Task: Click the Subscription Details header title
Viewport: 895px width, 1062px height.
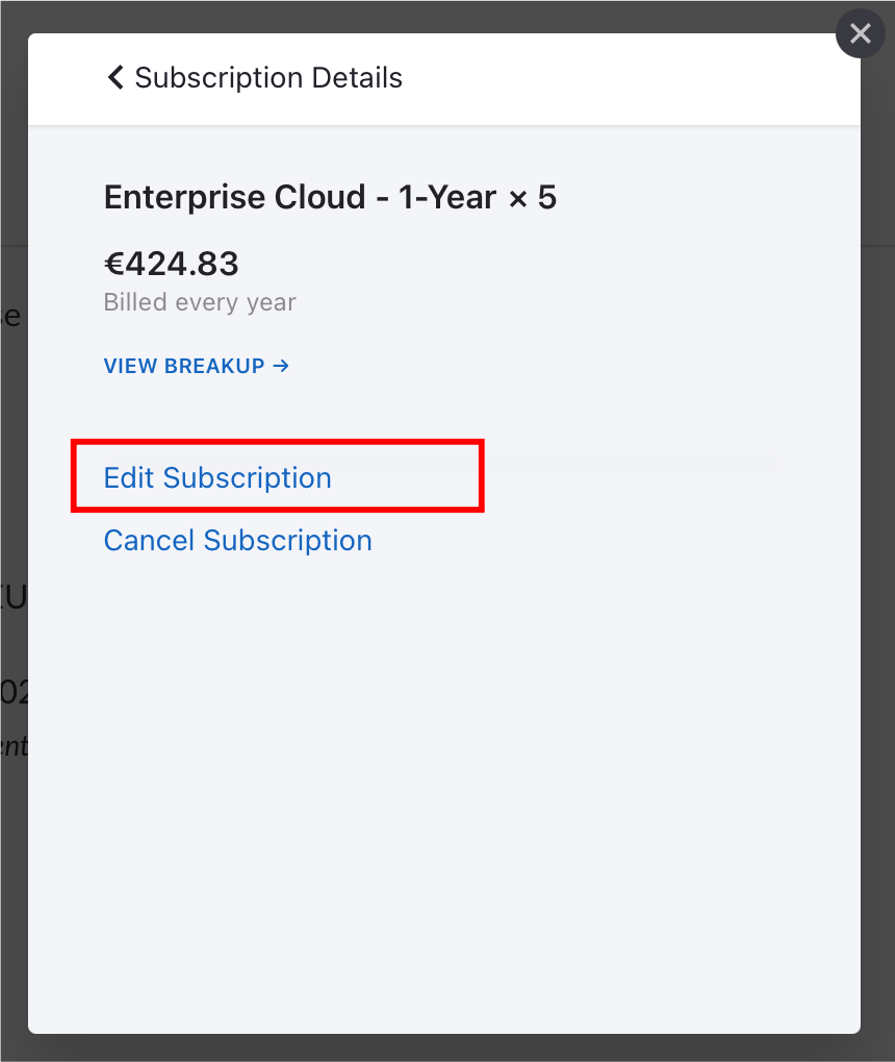Action: (268, 78)
